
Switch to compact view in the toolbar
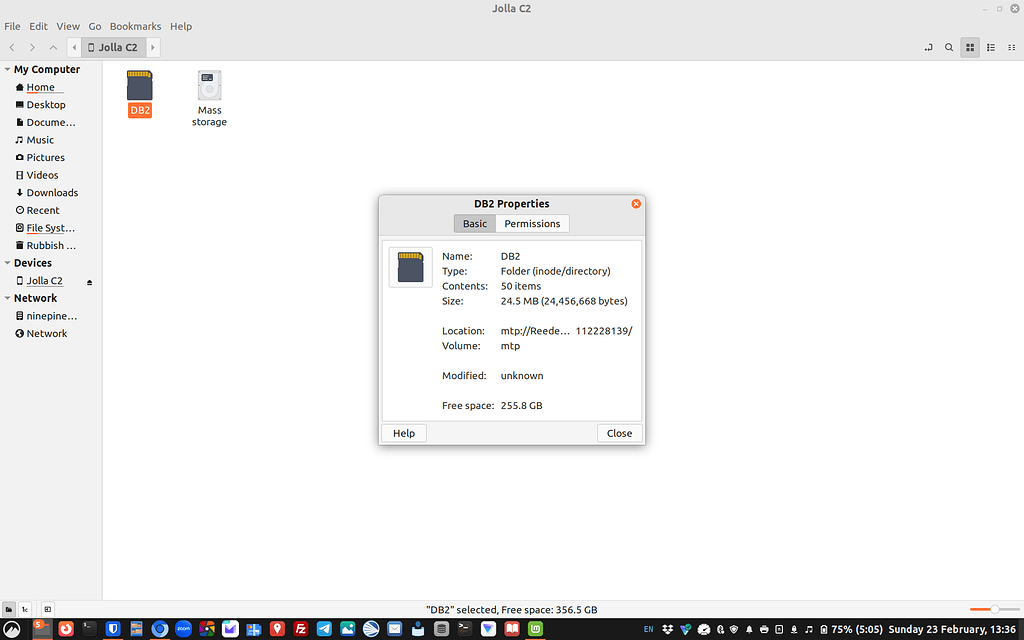(x=1013, y=47)
